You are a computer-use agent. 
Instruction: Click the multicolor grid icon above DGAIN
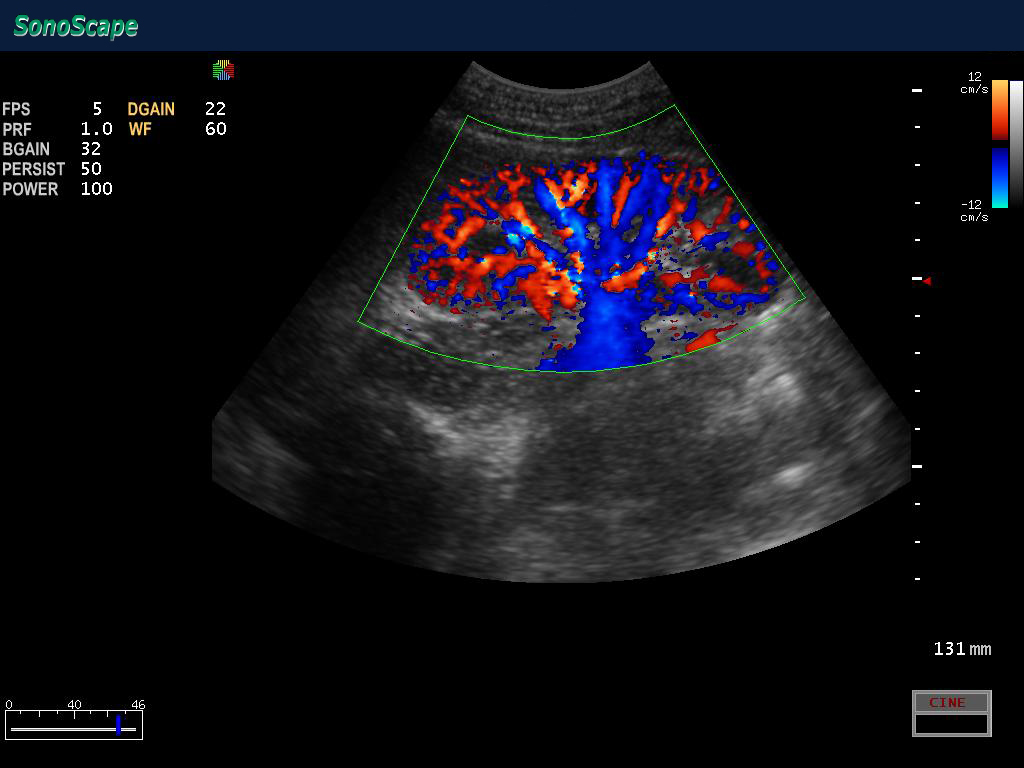pyautogui.click(x=222, y=70)
